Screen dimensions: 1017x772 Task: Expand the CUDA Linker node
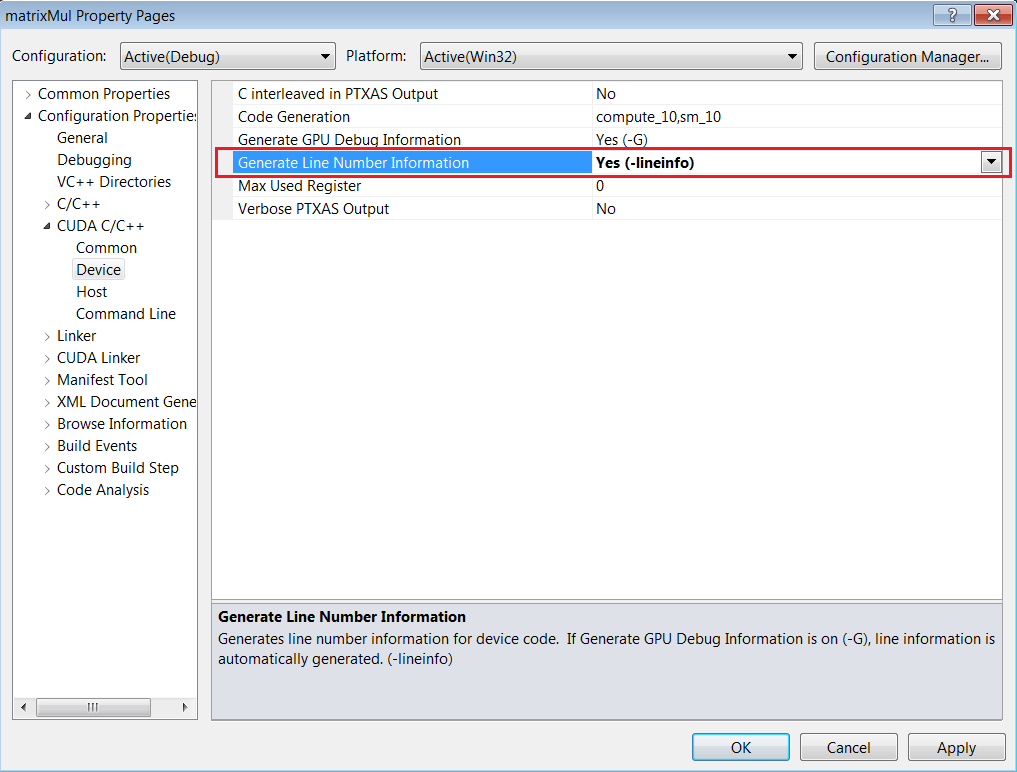pyautogui.click(x=47, y=359)
